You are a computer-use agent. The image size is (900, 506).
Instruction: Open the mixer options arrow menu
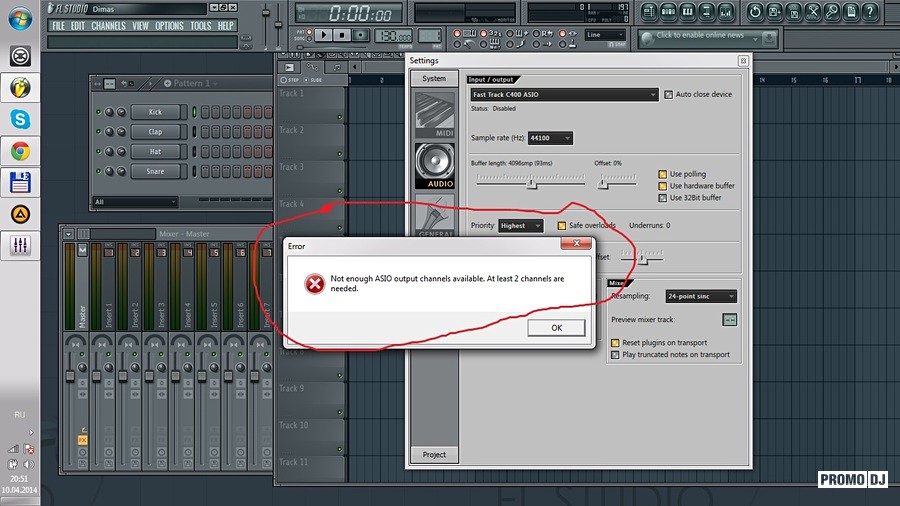[x=68, y=234]
